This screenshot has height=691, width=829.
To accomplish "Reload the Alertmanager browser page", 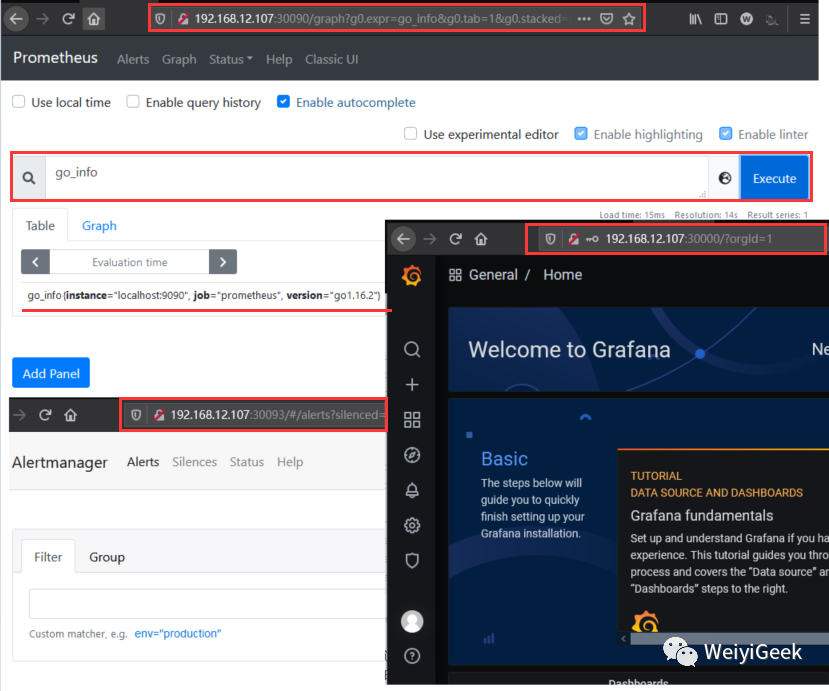I will 45,415.
